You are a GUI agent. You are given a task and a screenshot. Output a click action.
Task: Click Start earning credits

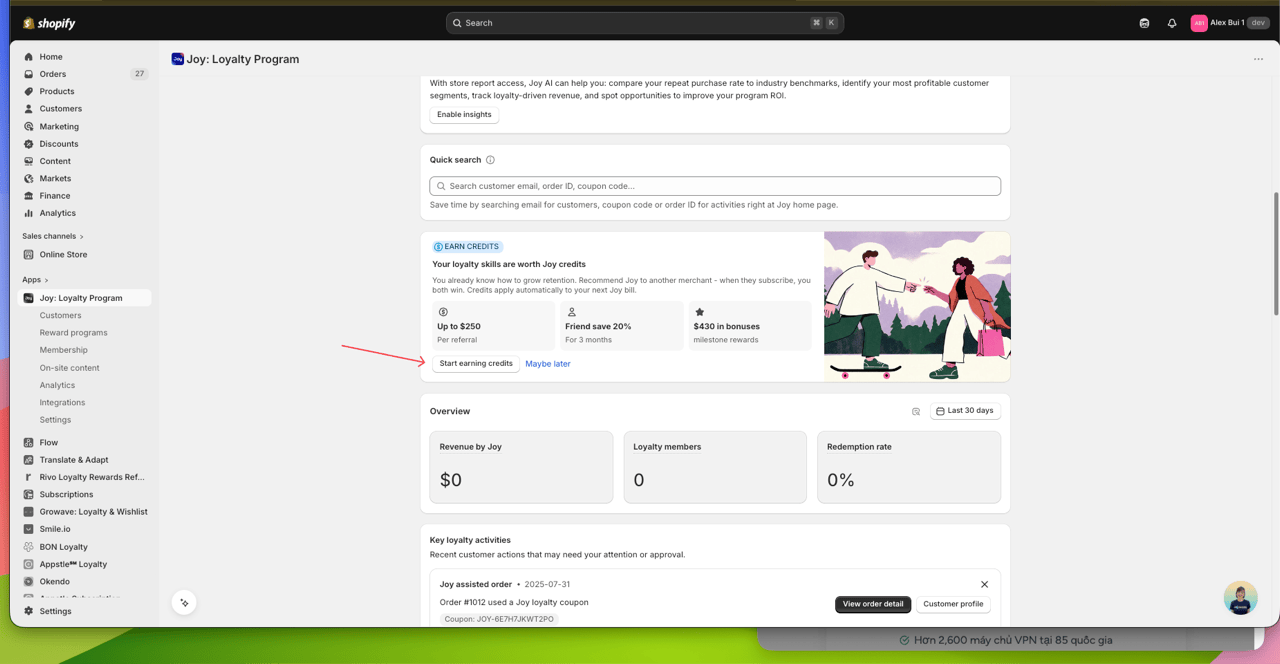(476, 364)
